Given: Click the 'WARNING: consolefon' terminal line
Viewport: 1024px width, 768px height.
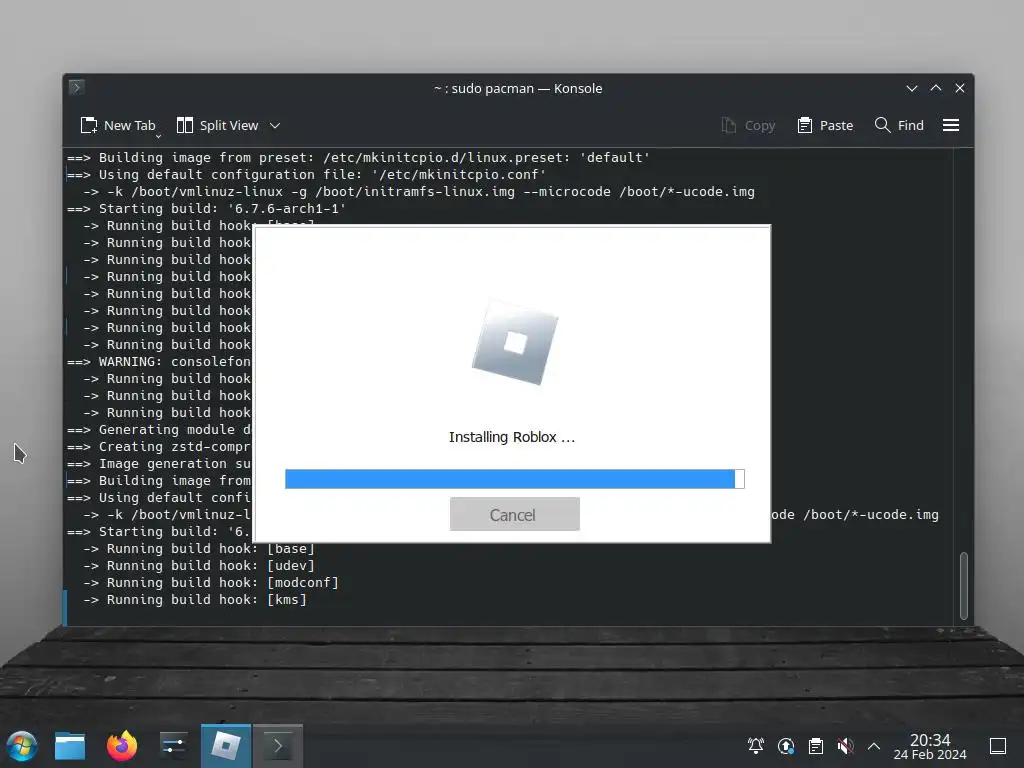Looking at the screenshot, I should 159,361.
